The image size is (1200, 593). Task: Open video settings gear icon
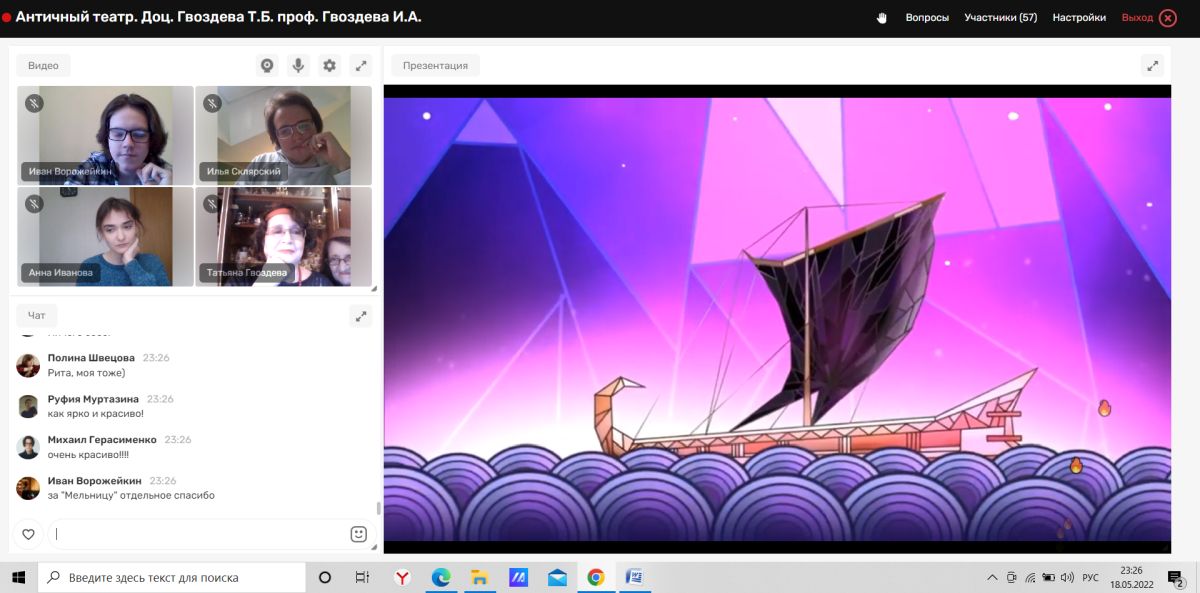click(x=329, y=66)
